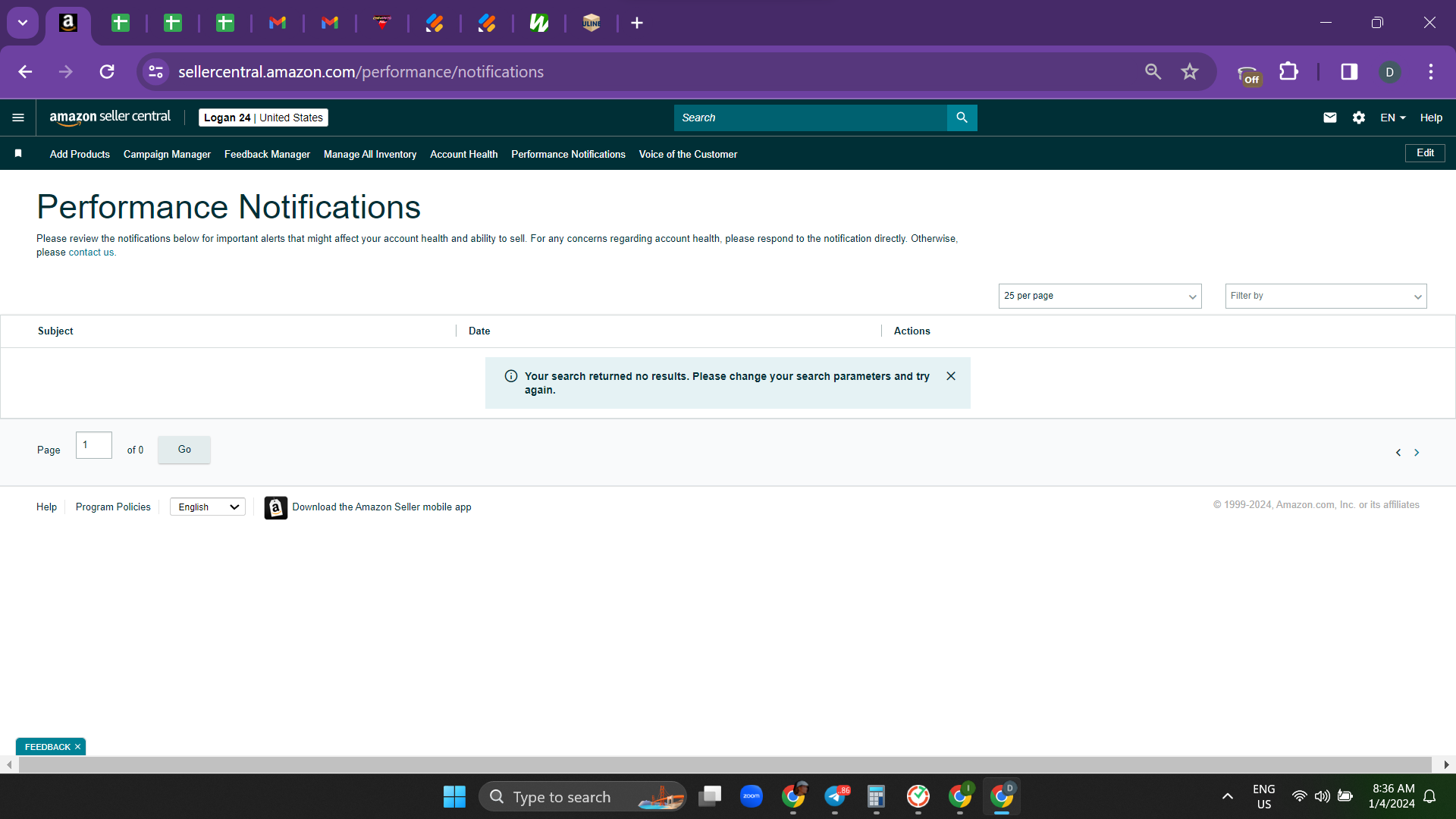The width and height of the screenshot is (1456, 819).
Task: Open Chrome profile D avatar
Action: click(x=1389, y=72)
